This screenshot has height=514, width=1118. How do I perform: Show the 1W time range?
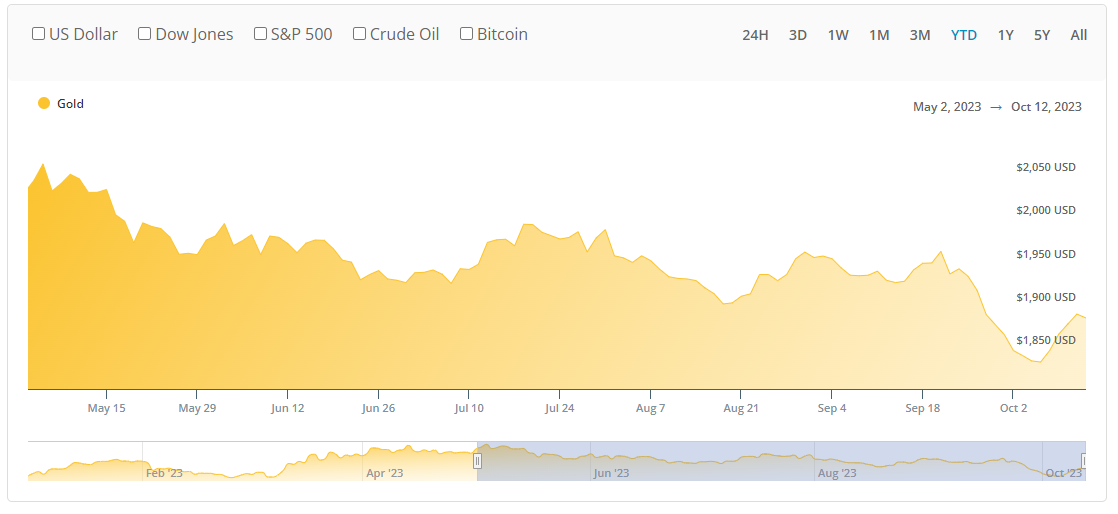pyautogui.click(x=838, y=35)
